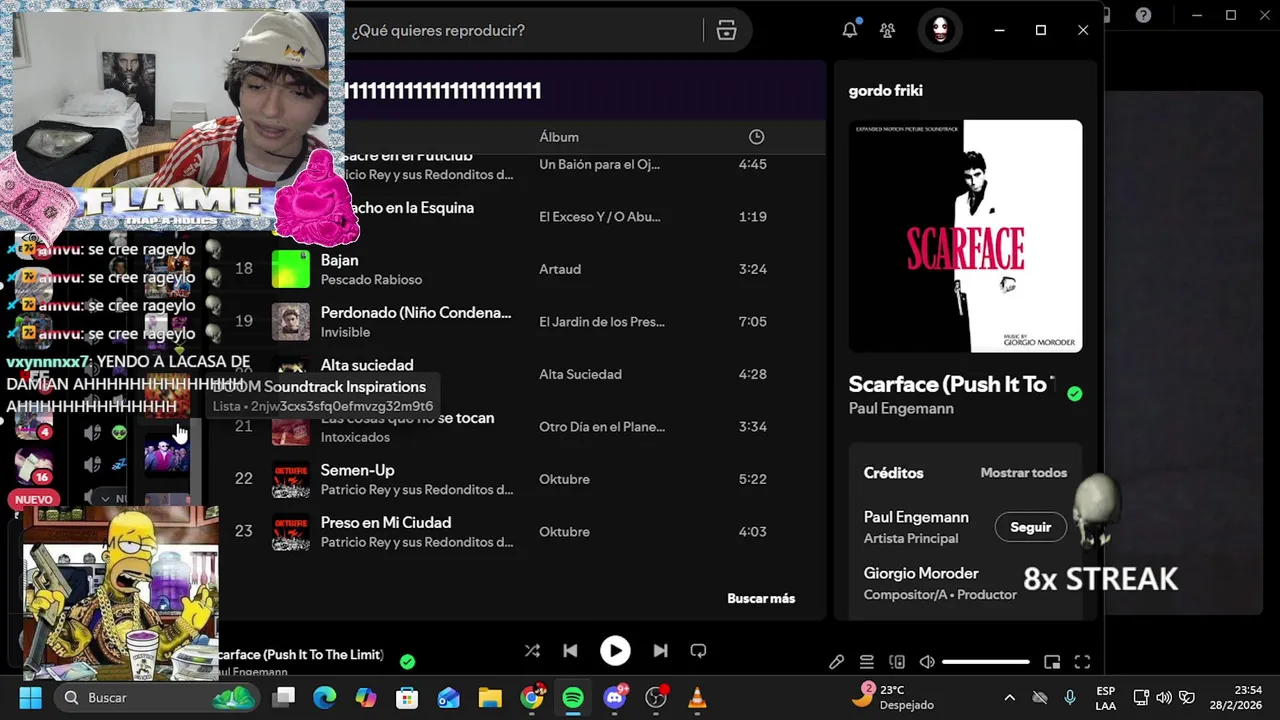Click the Scarface album artwork
The height and width of the screenshot is (720, 1280).
pyautogui.click(x=965, y=236)
